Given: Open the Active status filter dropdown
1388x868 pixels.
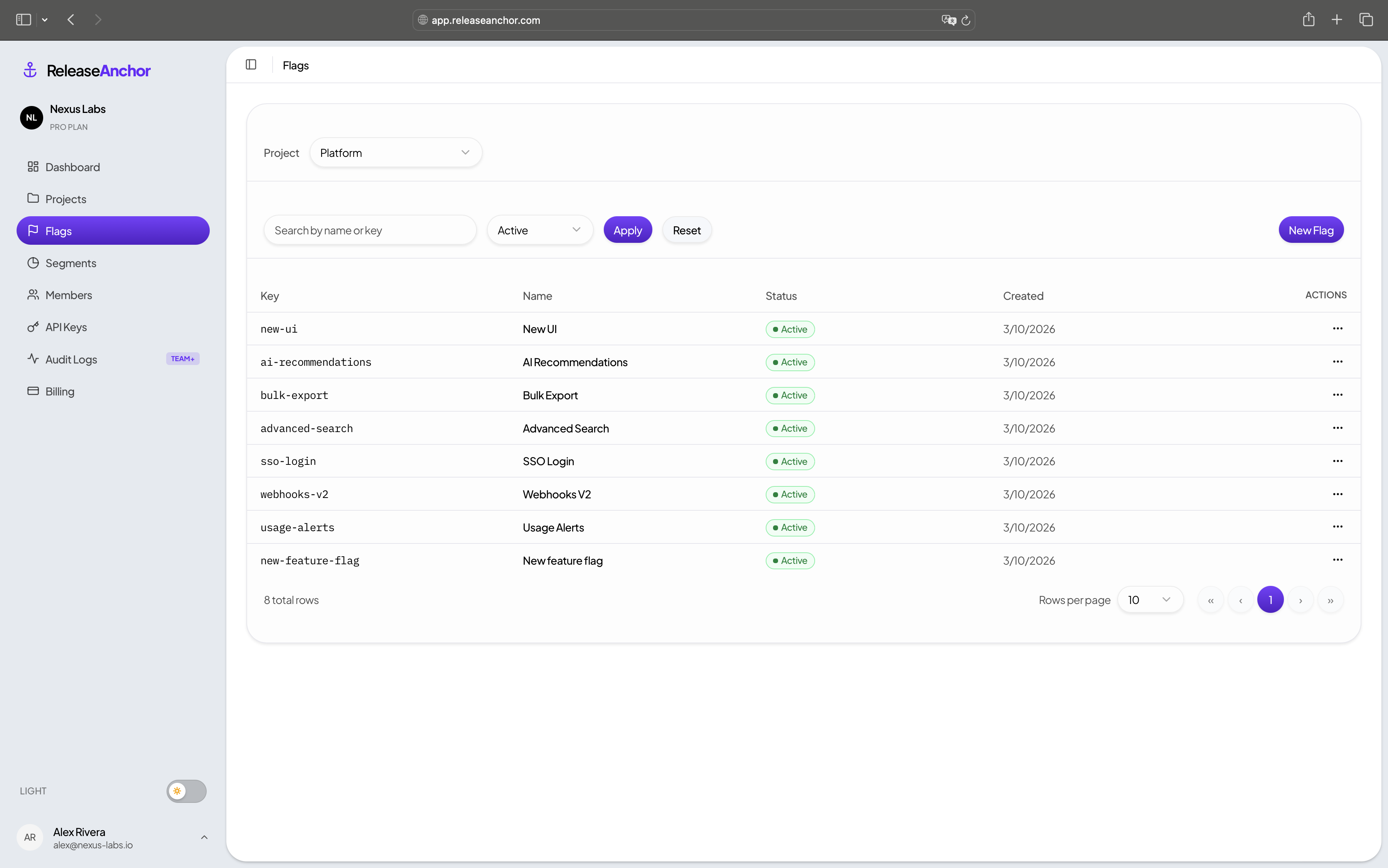Looking at the screenshot, I should (539, 230).
